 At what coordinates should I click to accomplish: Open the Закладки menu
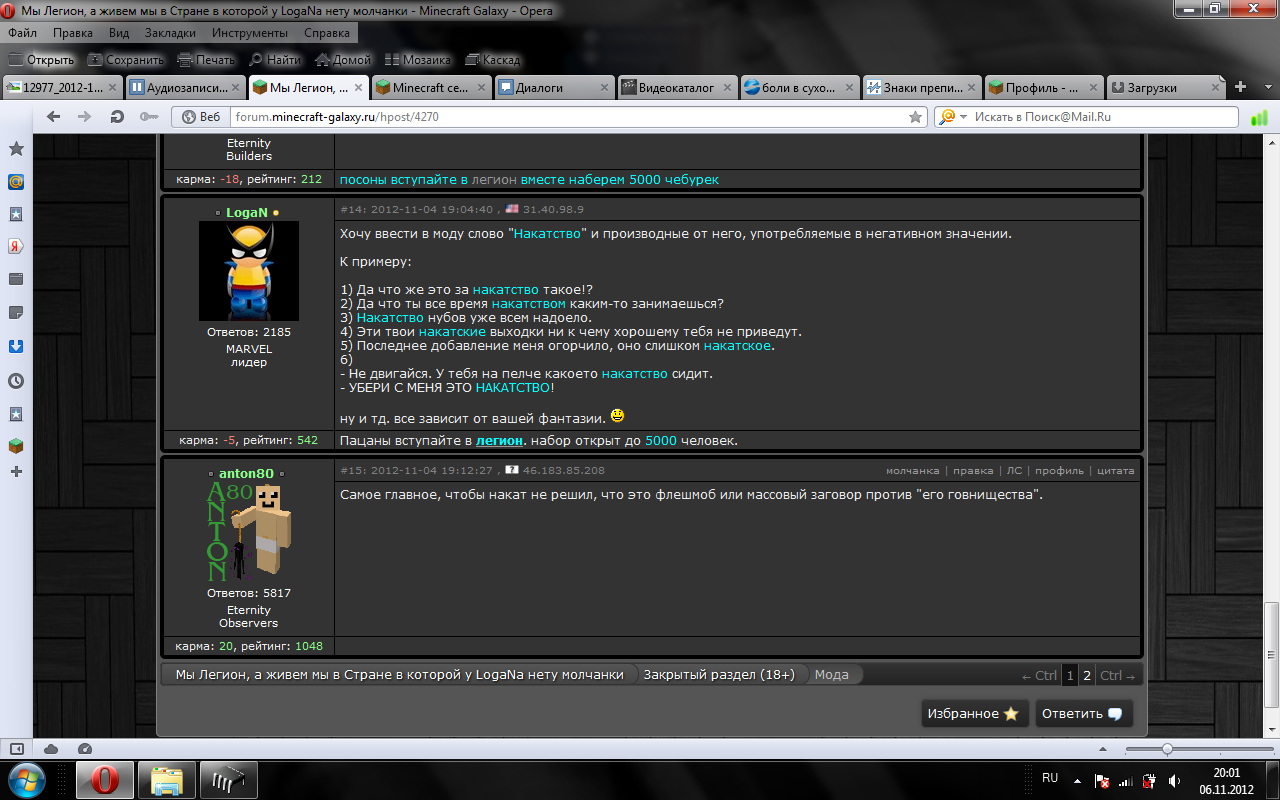[x=170, y=33]
